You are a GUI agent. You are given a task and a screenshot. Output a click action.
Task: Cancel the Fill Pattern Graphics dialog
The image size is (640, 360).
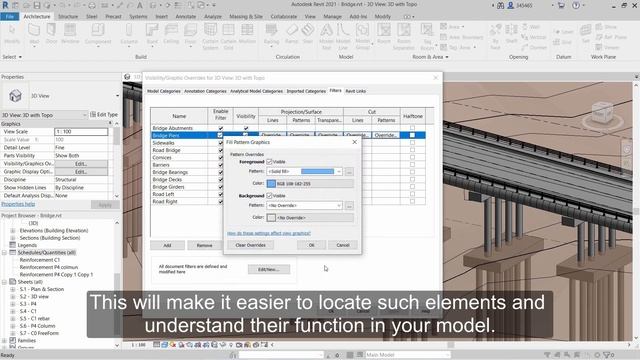click(343, 245)
